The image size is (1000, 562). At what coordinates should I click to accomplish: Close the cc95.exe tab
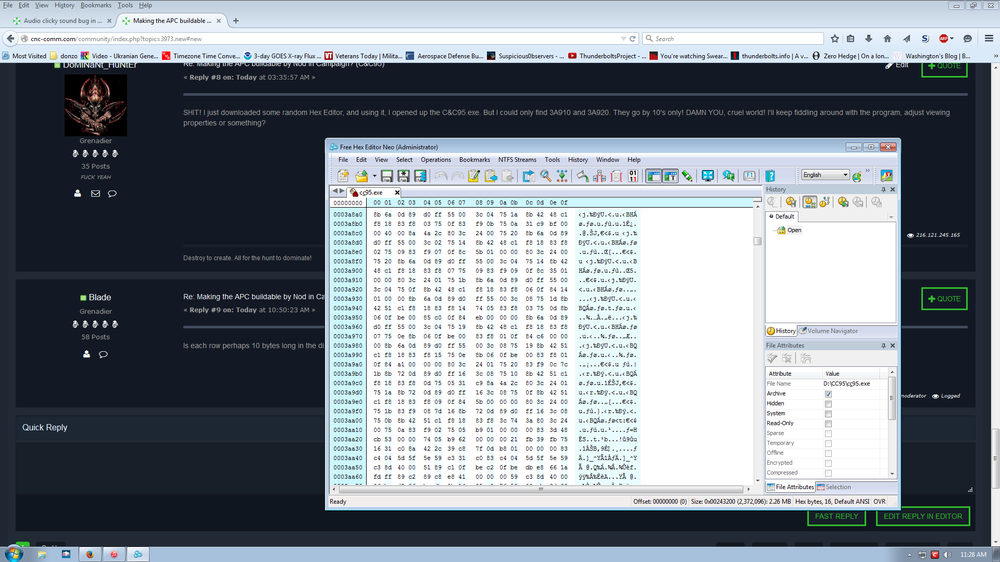tap(397, 192)
